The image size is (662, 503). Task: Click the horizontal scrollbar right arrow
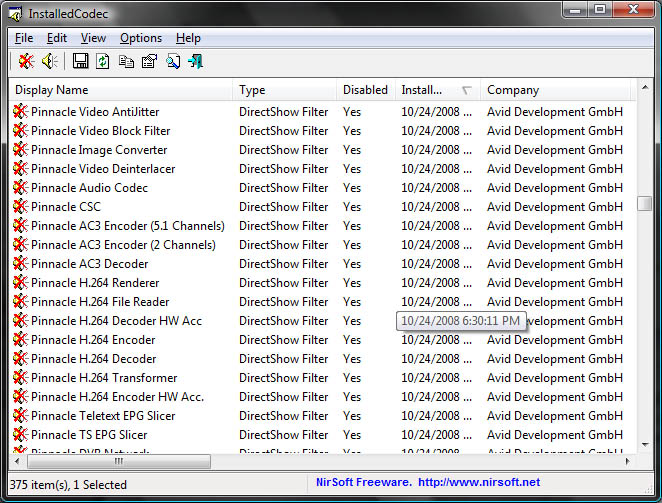click(627, 461)
